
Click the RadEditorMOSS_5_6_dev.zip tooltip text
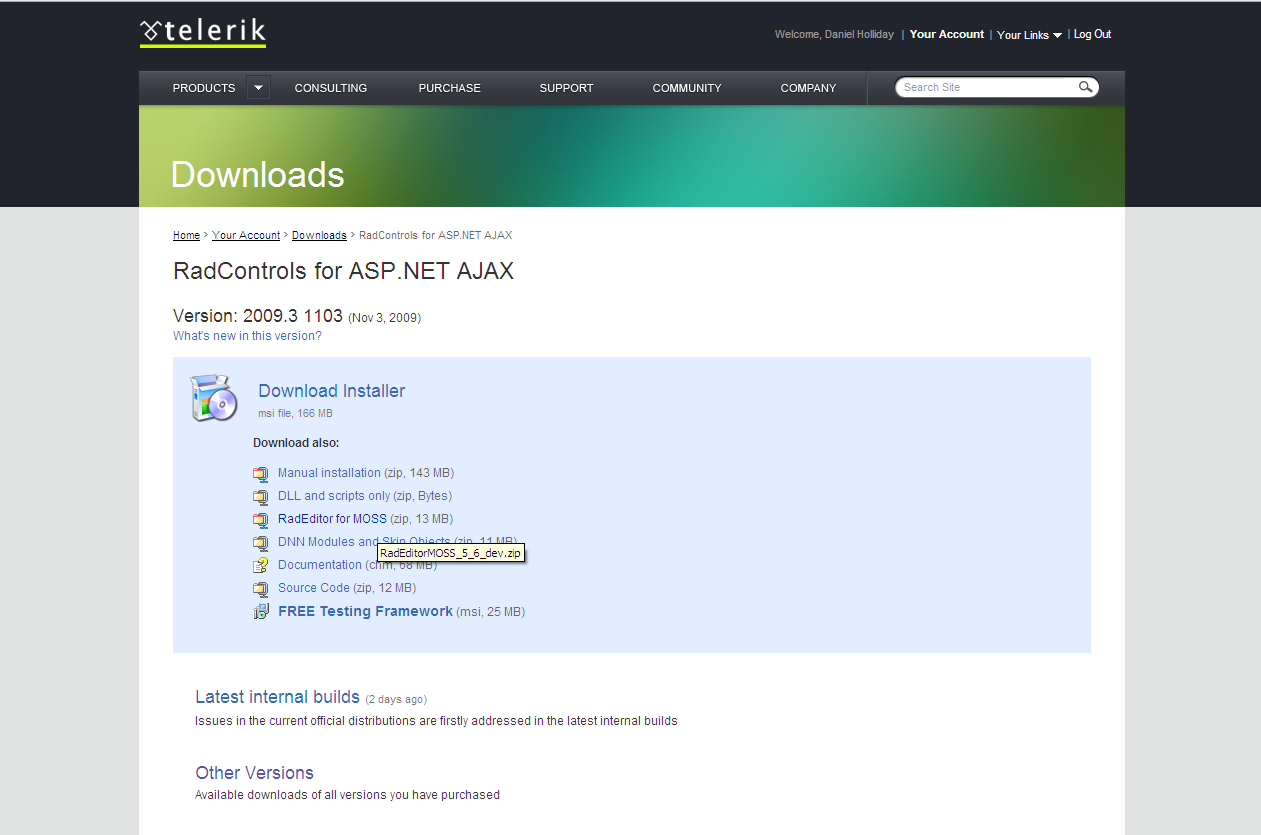click(x=451, y=553)
